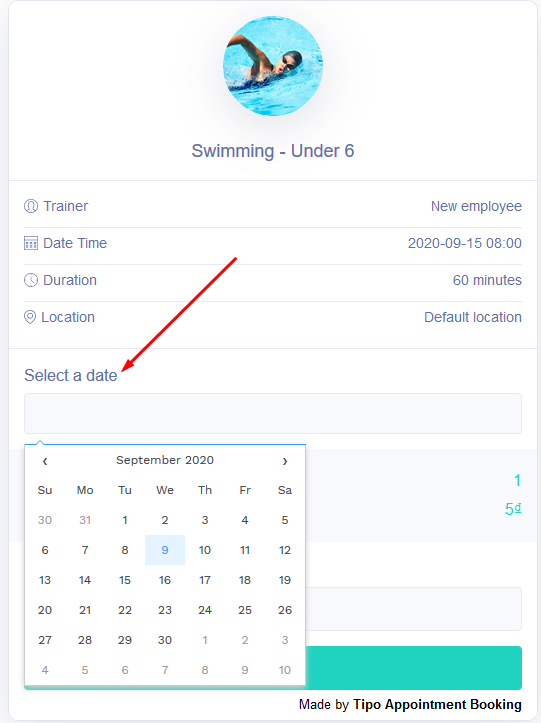Select Friday September 18

[245, 580]
